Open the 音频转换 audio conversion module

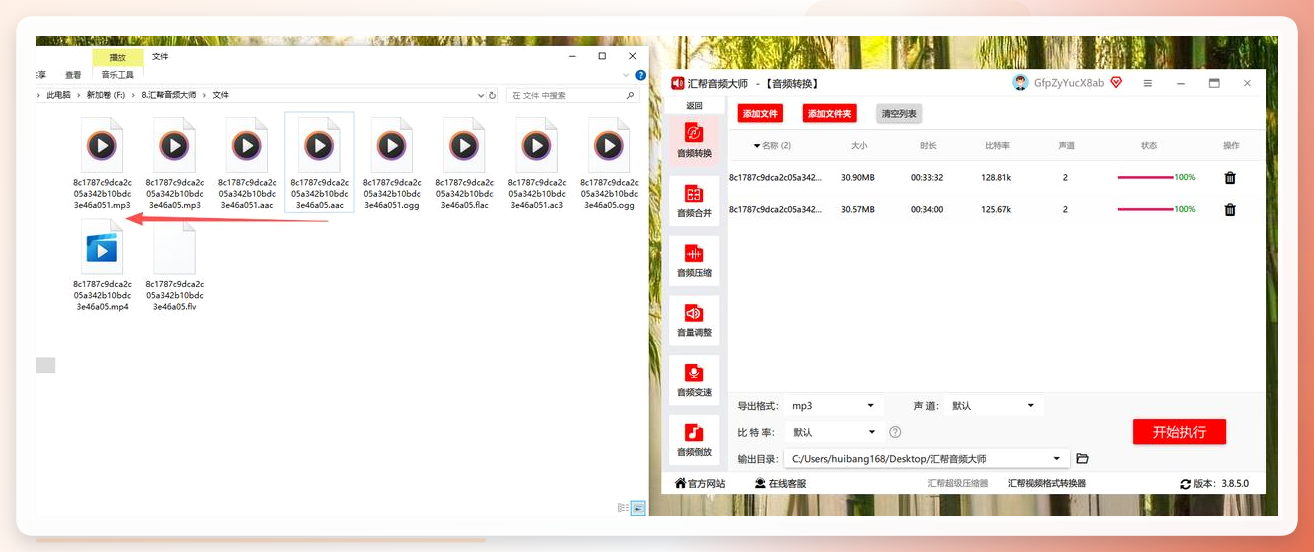(x=694, y=140)
